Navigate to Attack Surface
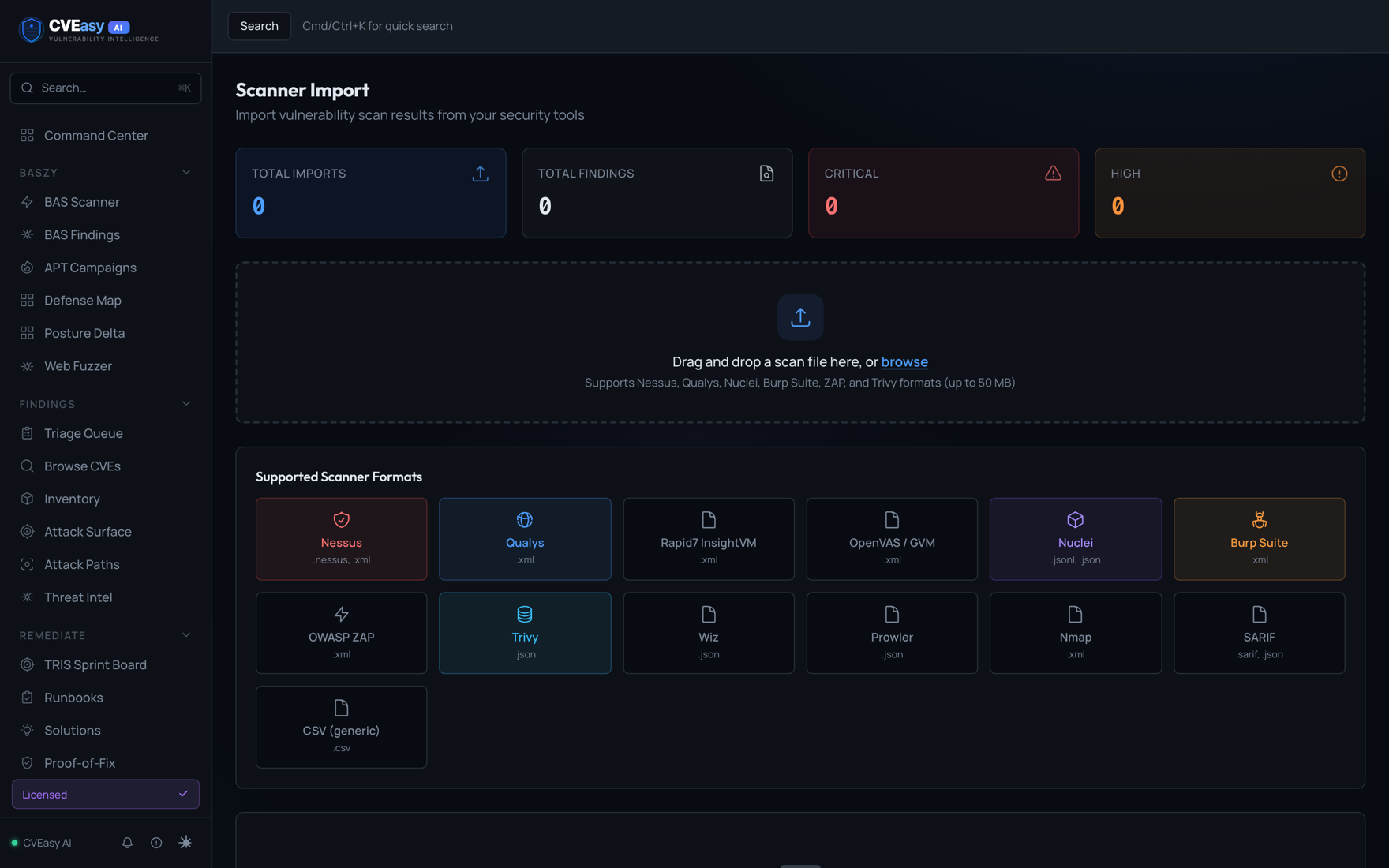1389x868 pixels. pyautogui.click(x=106, y=532)
